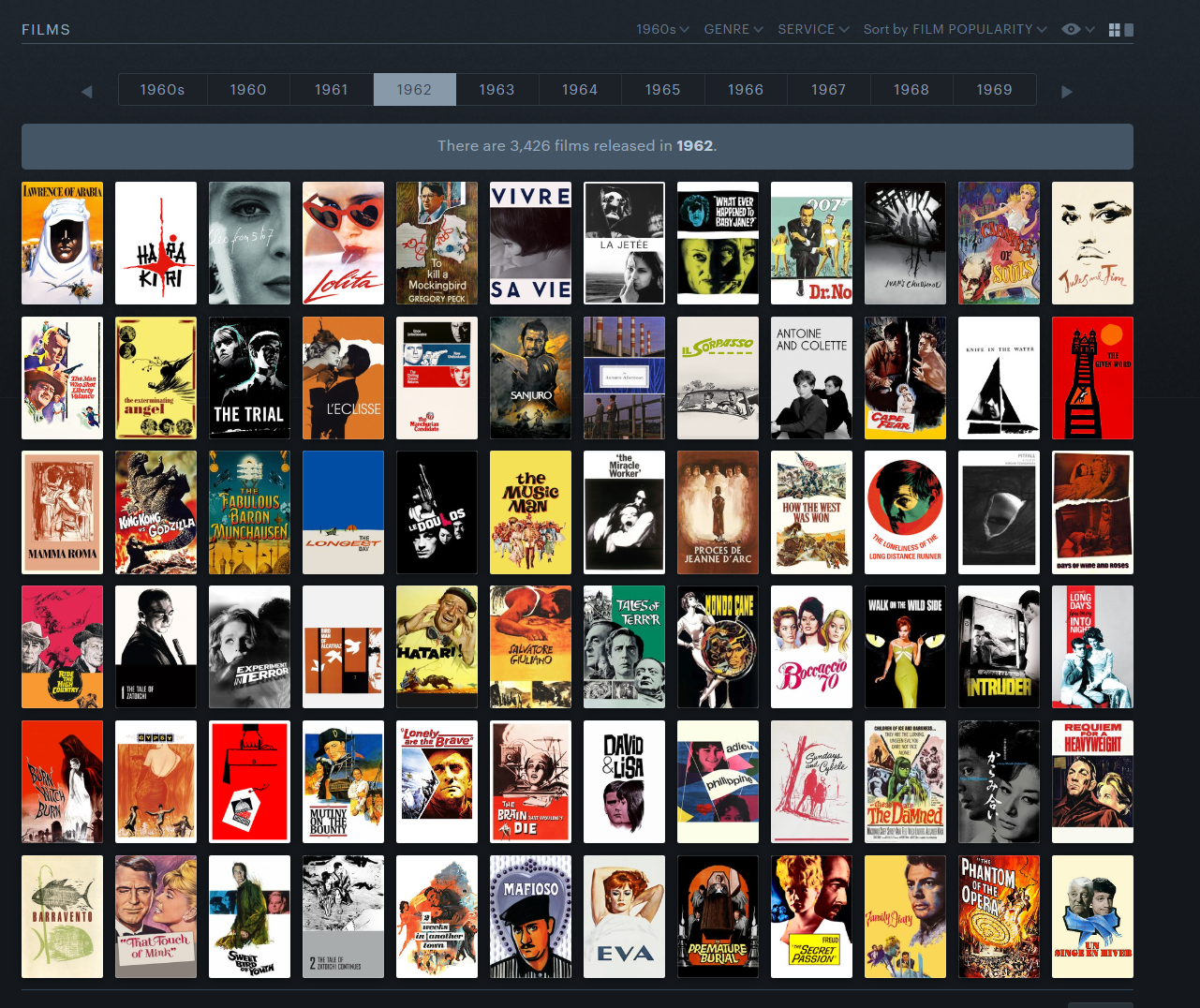Open the Le Doulos poster

pyautogui.click(x=437, y=512)
